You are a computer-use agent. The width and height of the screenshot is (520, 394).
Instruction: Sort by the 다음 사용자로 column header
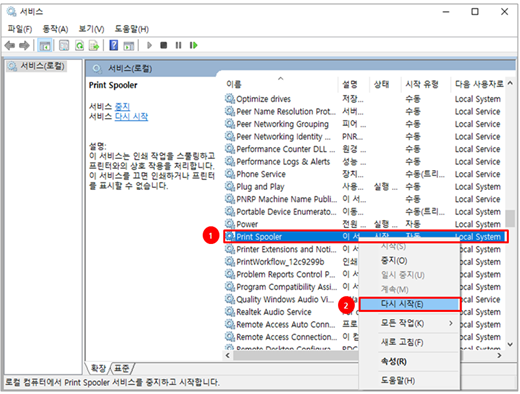(x=479, y=84)
